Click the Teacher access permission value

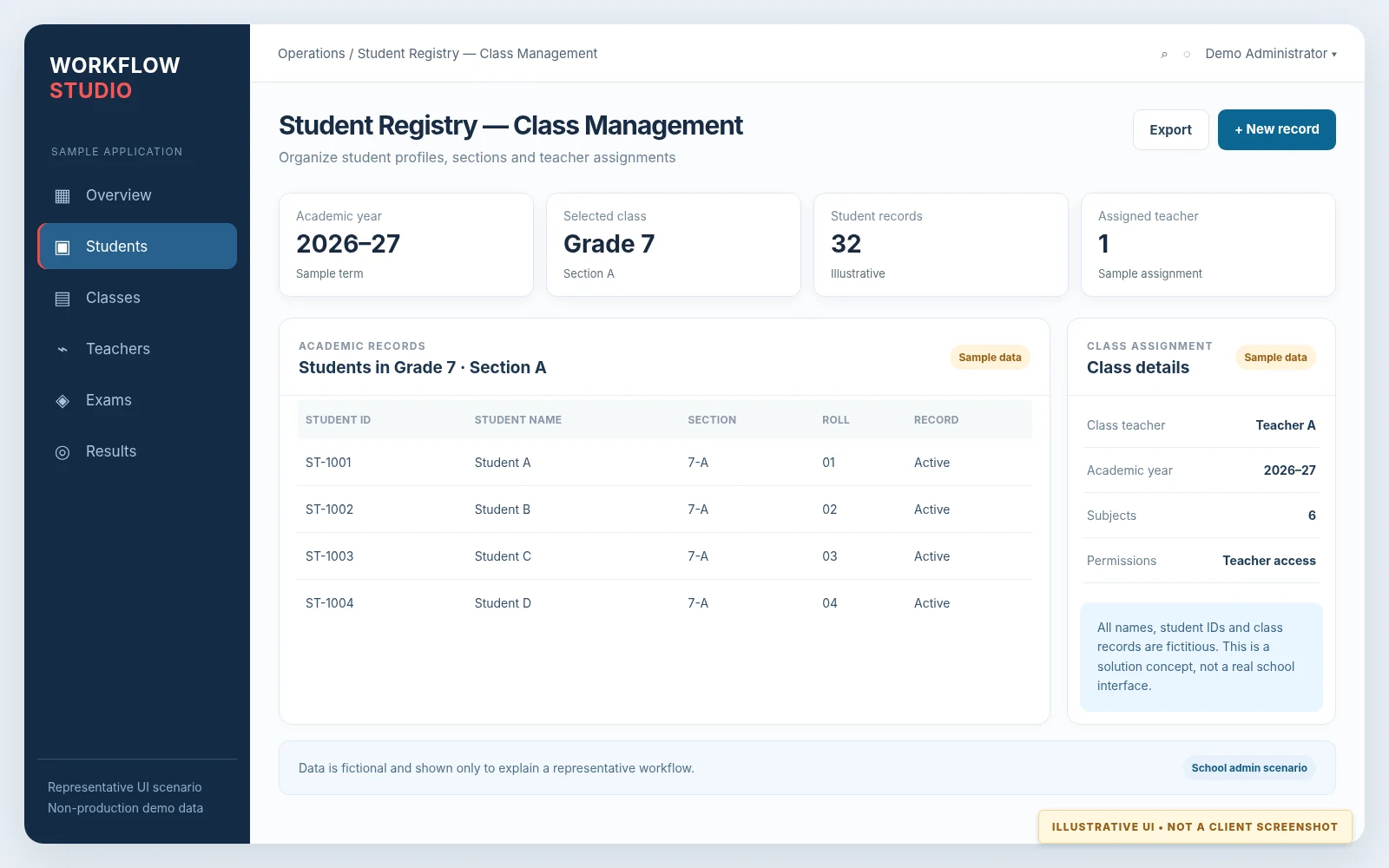click(x=1269, y=561)
